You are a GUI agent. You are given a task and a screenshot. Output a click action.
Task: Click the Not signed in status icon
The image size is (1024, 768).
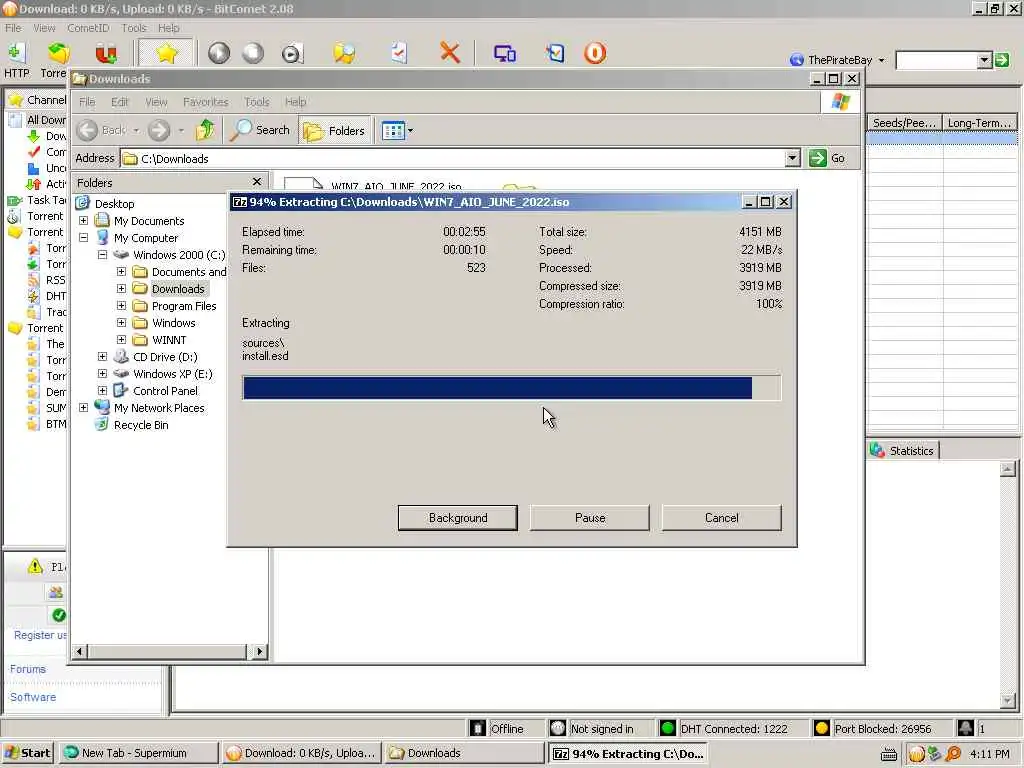tap(557, 728)
